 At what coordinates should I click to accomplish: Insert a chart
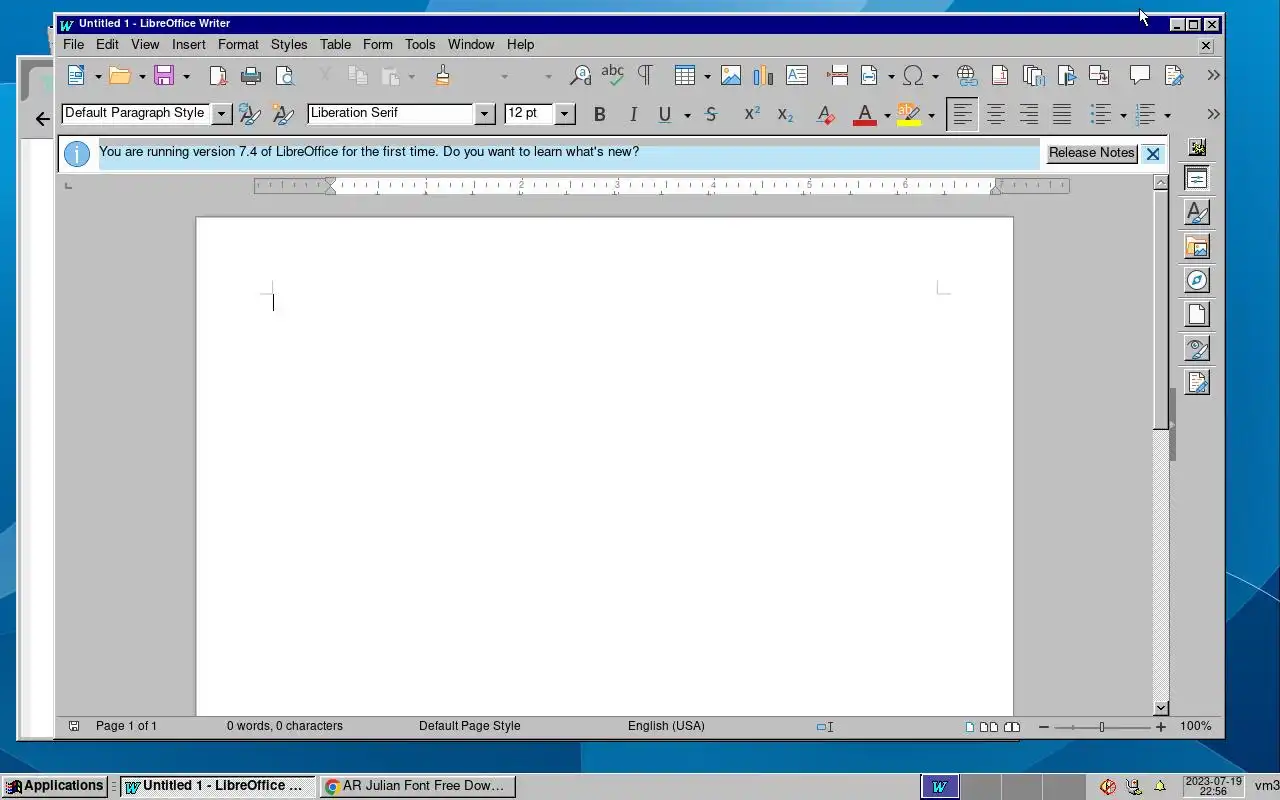pos(763,75)
